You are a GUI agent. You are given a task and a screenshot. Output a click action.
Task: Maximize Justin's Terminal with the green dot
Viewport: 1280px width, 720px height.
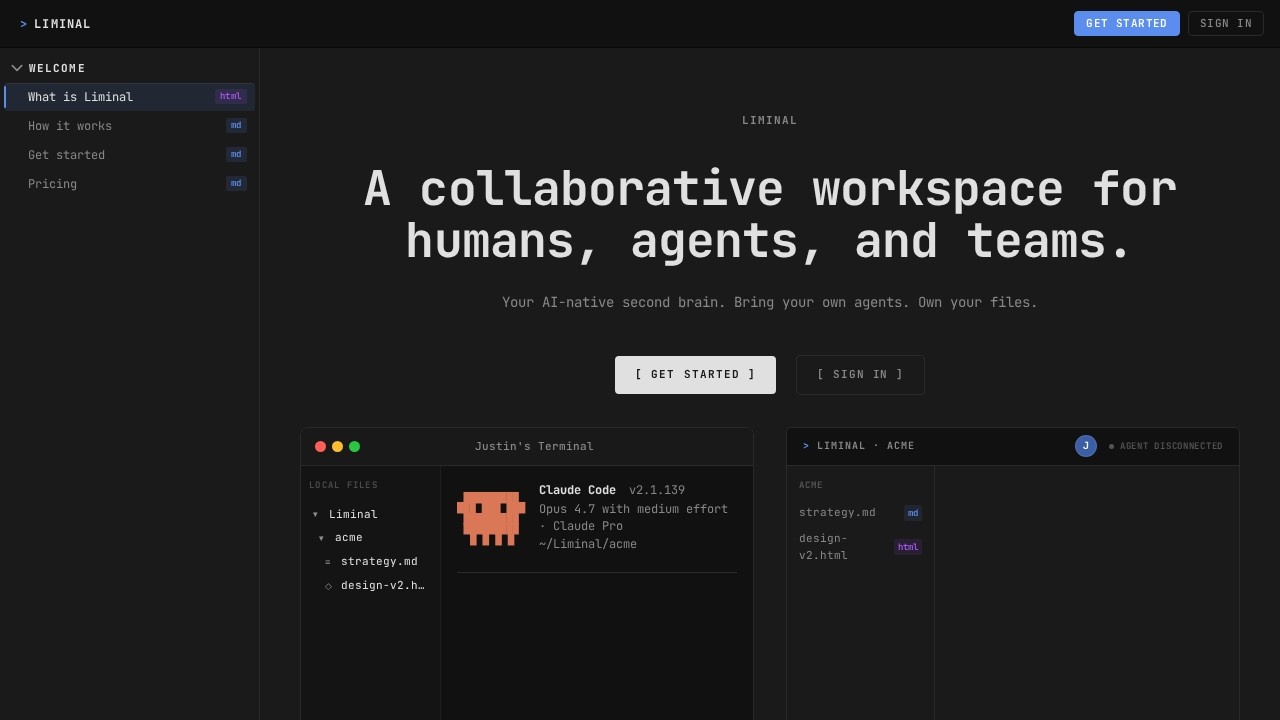[354, 447]
